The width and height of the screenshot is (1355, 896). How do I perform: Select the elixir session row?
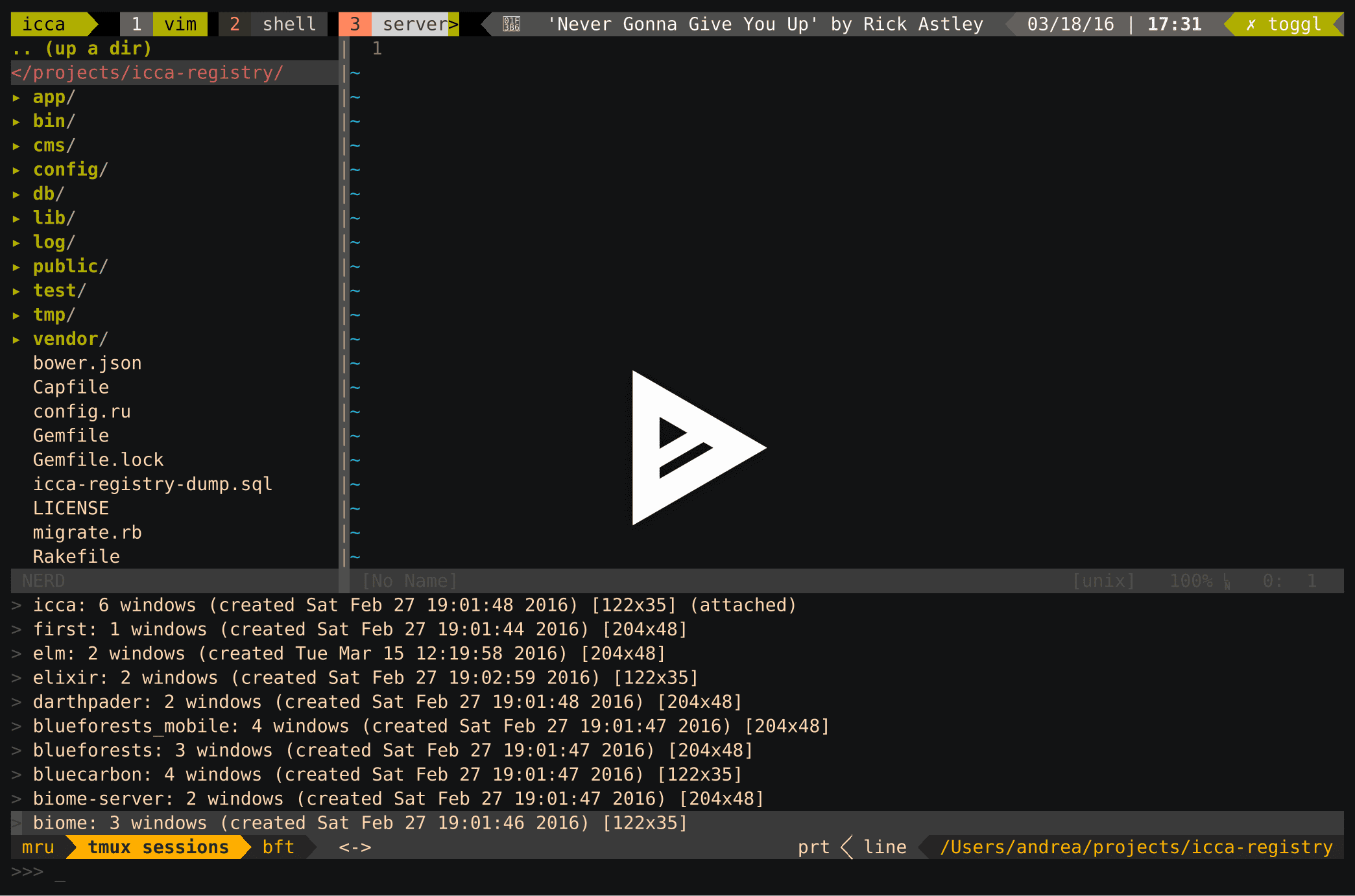(x=365, y=678)
